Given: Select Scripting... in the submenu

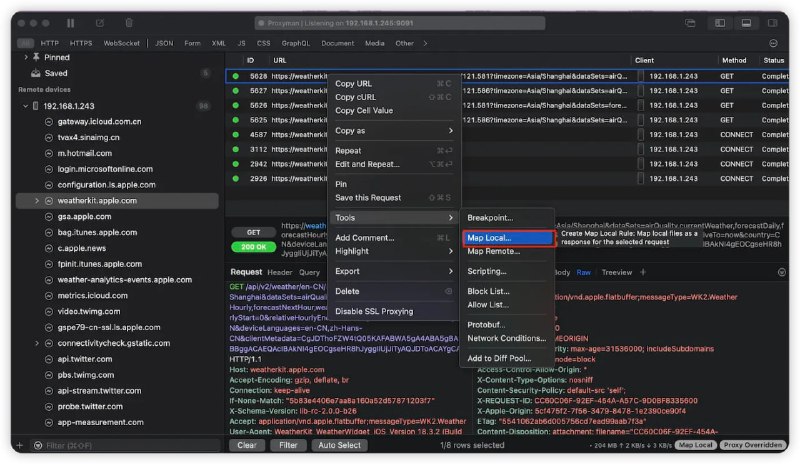Looking at the screenshot, I should pyautogui.click(x=508, y=271).
